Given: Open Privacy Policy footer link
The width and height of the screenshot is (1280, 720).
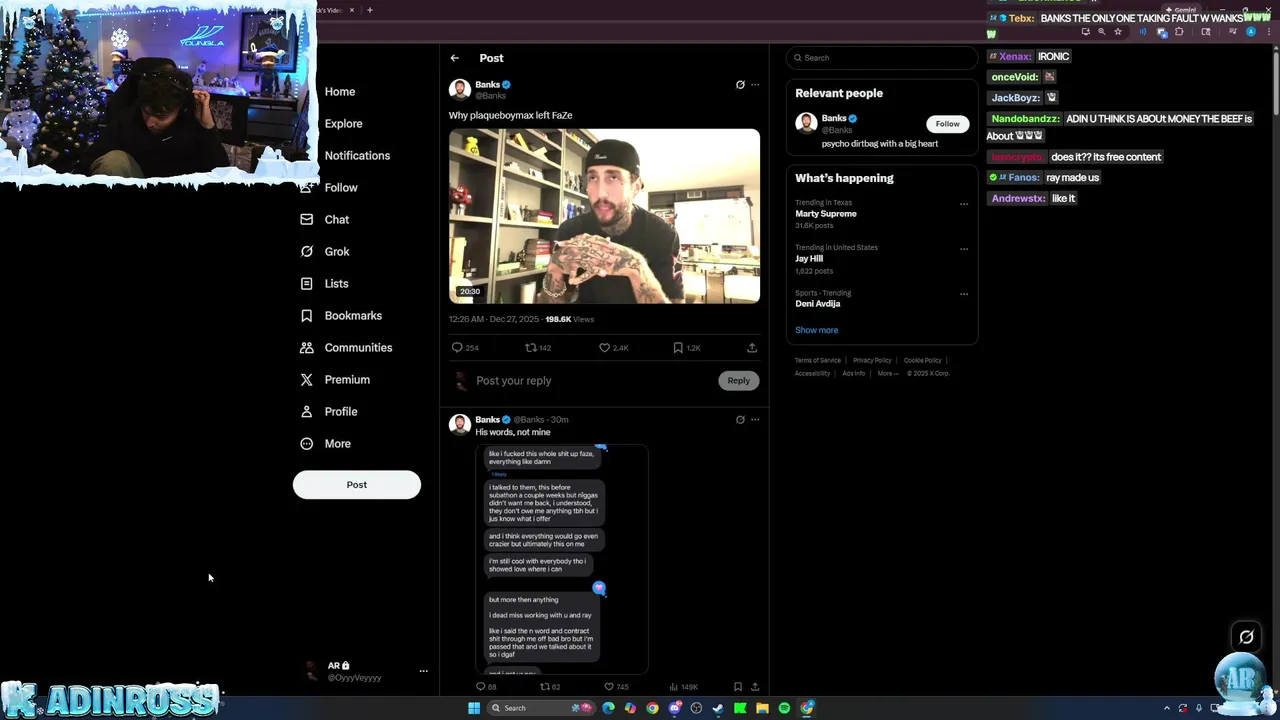Looking at the screenshot, I should point(872,360).
